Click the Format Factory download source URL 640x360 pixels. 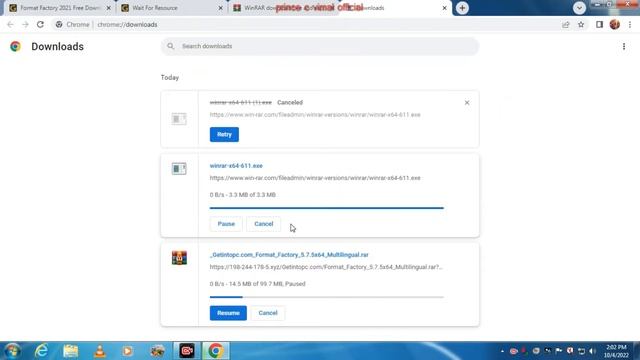point(326,267)
